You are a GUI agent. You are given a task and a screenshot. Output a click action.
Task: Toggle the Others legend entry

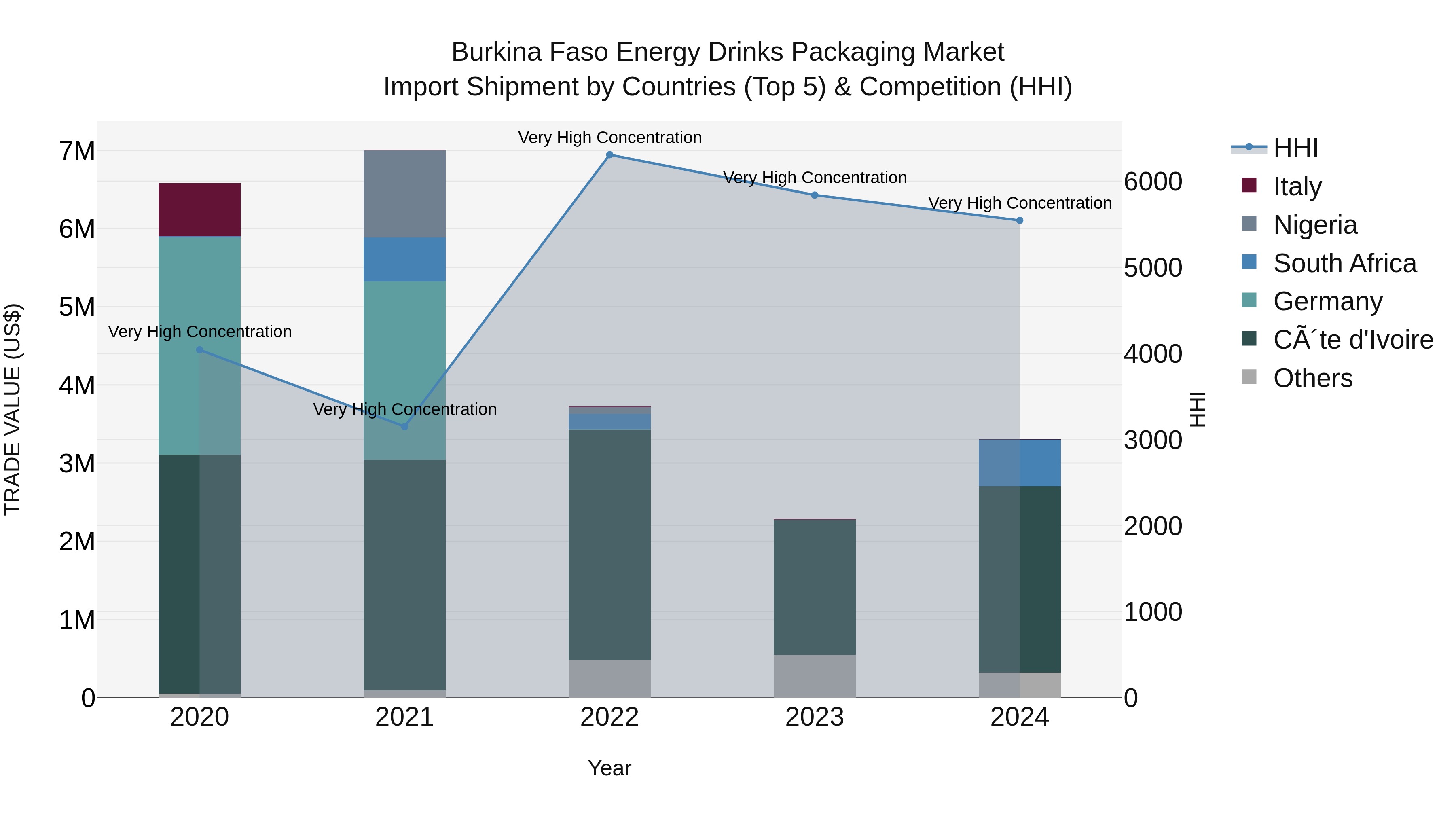pos(1297,378)
